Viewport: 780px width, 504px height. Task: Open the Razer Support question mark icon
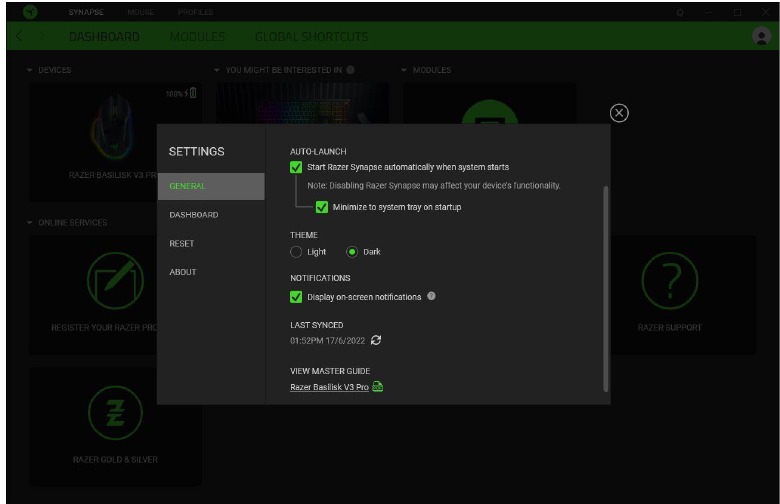click(x=670, y=281)
